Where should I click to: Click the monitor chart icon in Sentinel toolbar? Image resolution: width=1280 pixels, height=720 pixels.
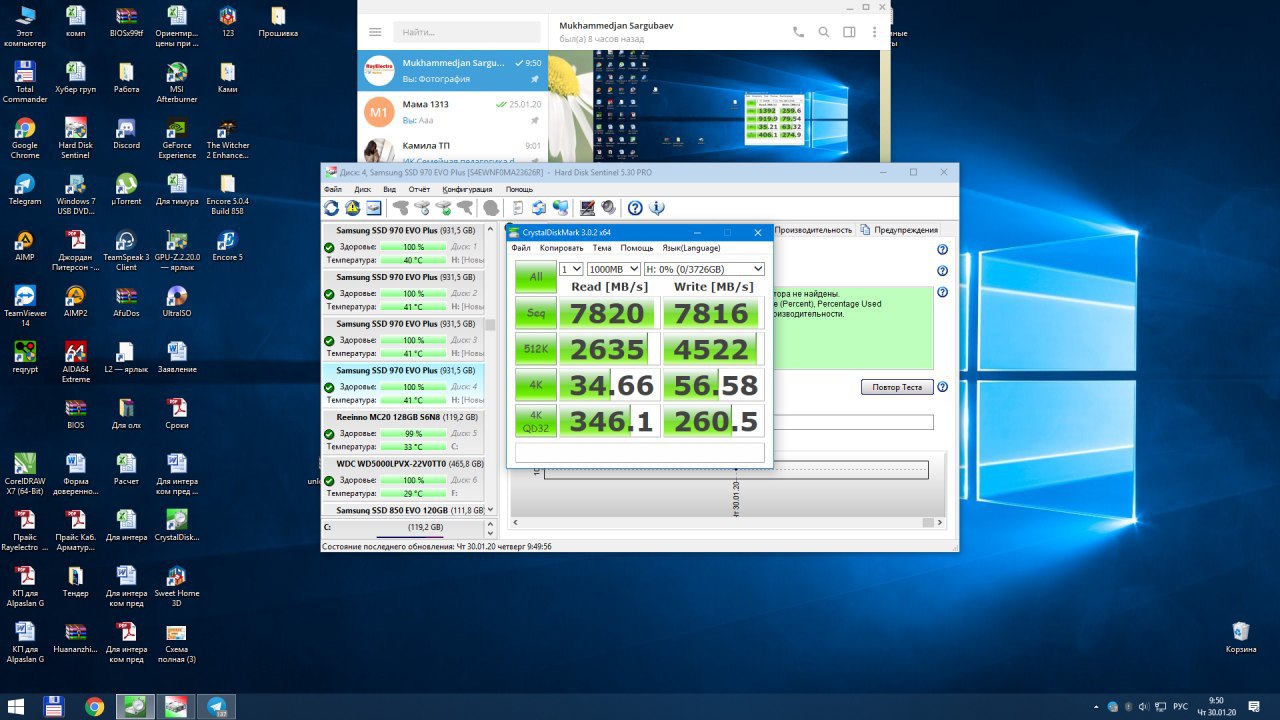587,208
